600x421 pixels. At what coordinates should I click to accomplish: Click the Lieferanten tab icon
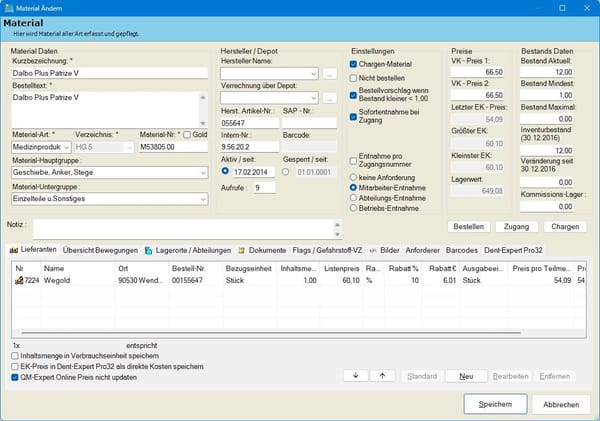pos(14,250)
